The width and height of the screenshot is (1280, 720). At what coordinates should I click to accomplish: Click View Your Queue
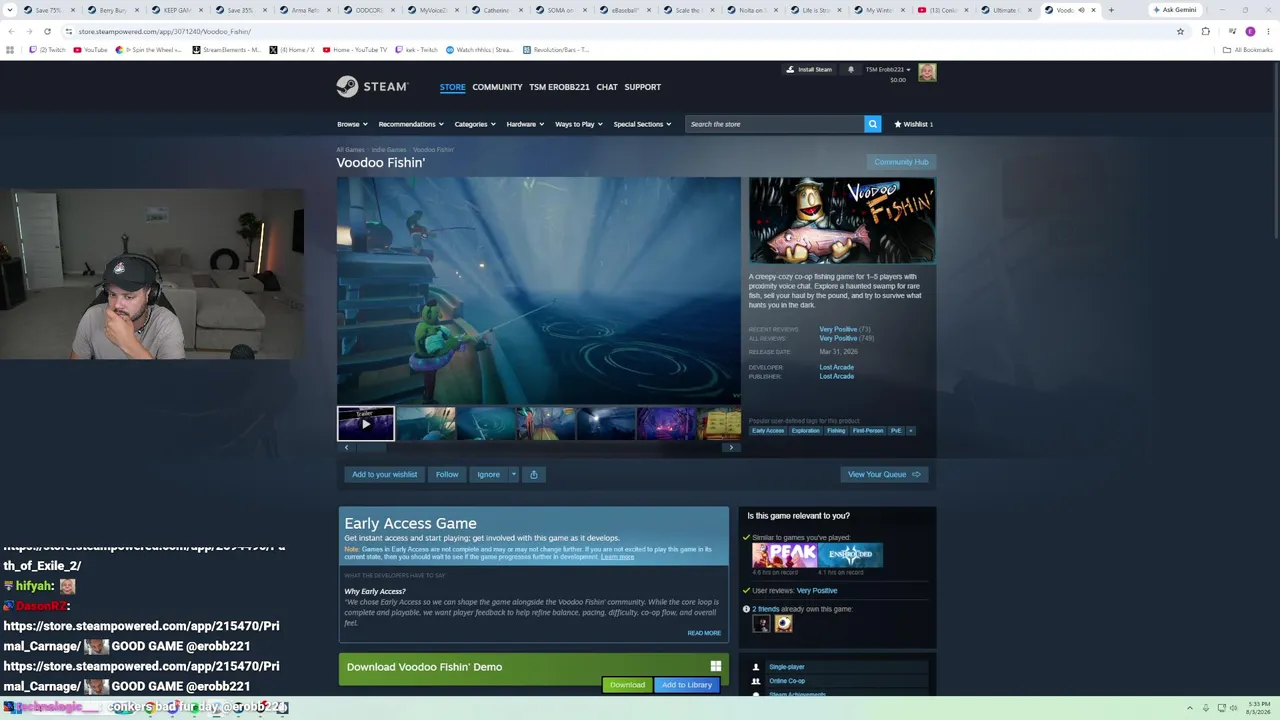(884, 474)
